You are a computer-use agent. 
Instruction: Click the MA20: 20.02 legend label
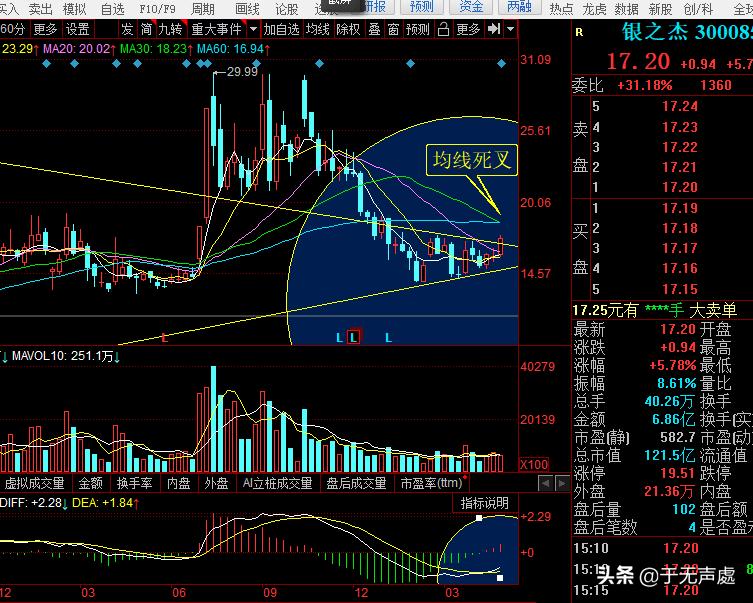tap(79, 48)
